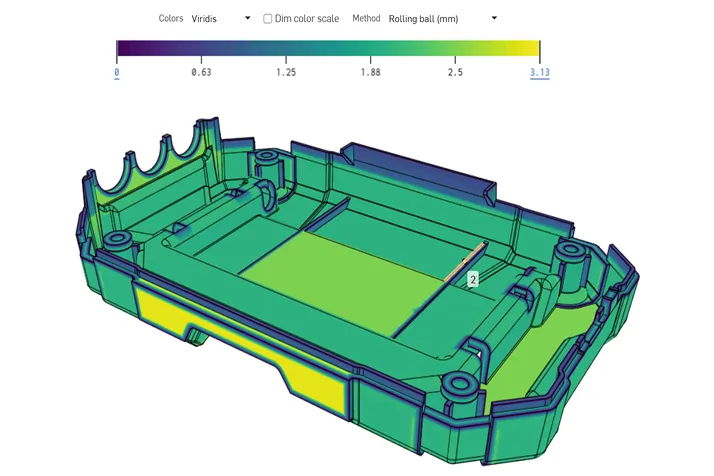Click the Method label
Screen dimensions: 714x476
coord(366,18)
